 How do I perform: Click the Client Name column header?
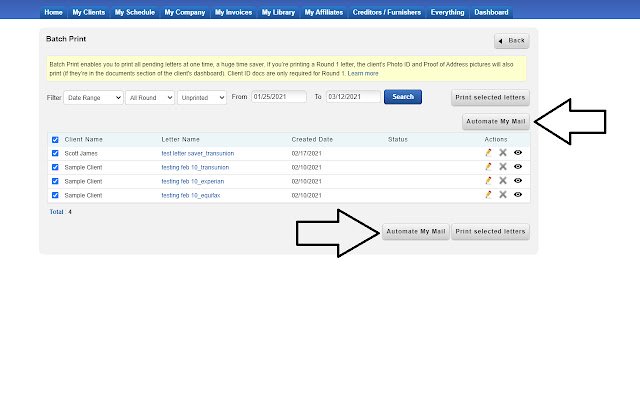[83, 140]
